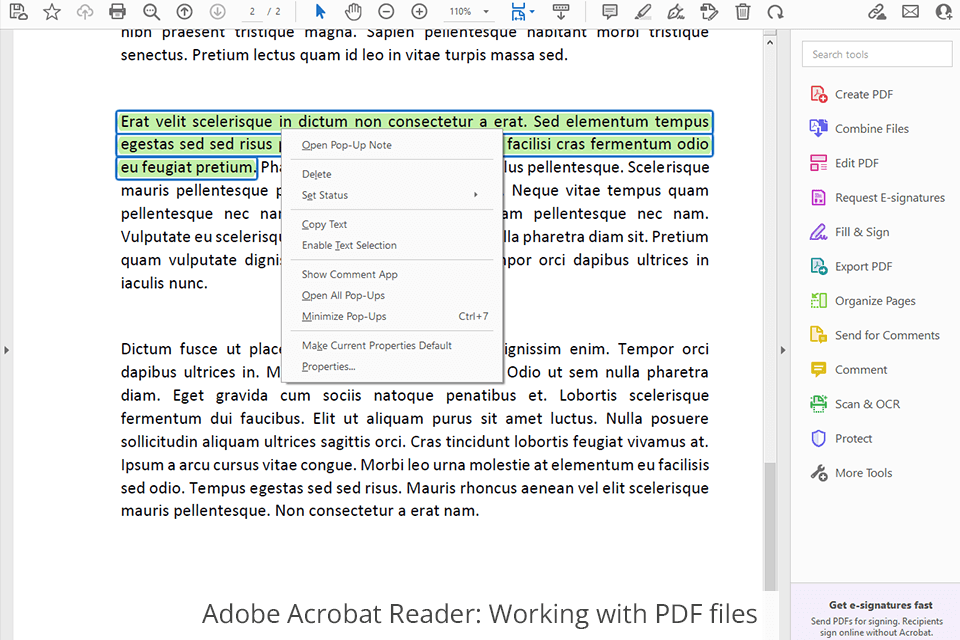Add a sticky note comment
Screen dimensions: 960x640
click(609, 12)
